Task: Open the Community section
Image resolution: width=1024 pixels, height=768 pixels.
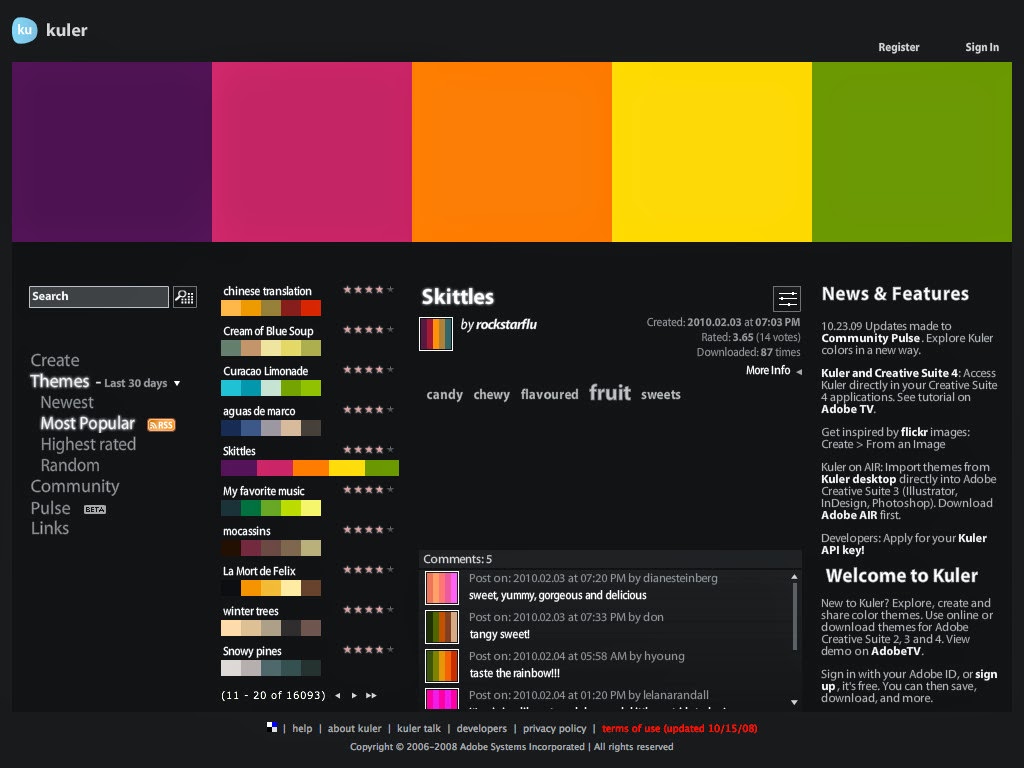Action: (74, 487)
